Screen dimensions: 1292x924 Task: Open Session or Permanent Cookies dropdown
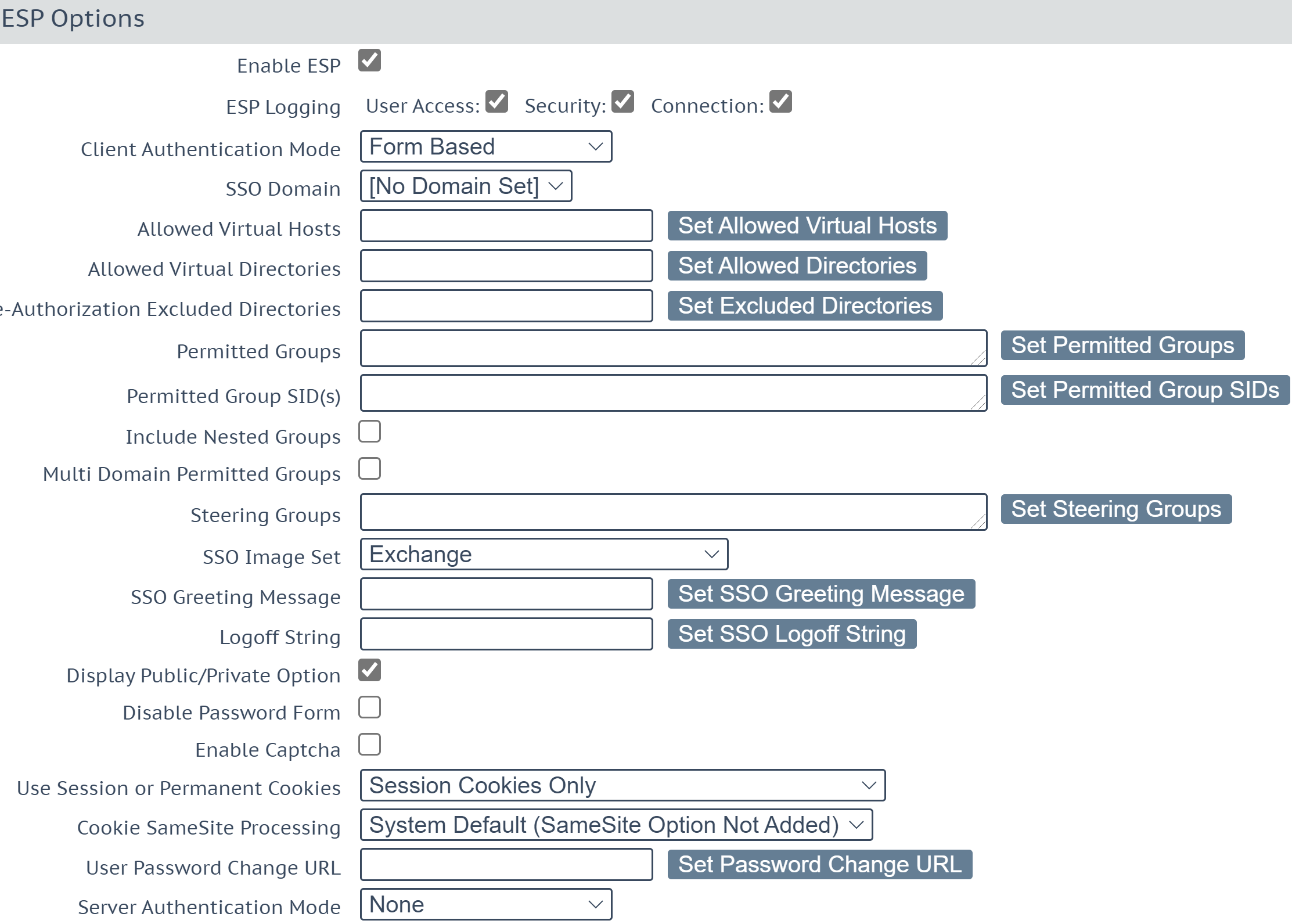622,785
